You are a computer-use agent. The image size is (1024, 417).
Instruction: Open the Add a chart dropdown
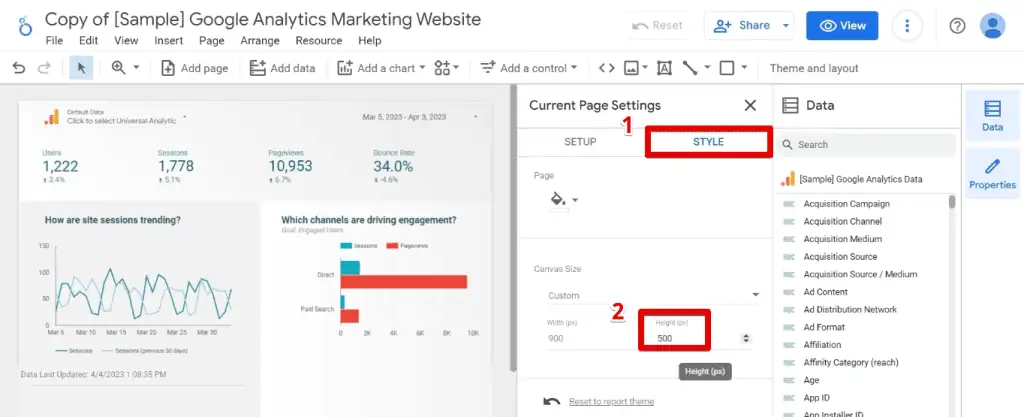(383, 68)
